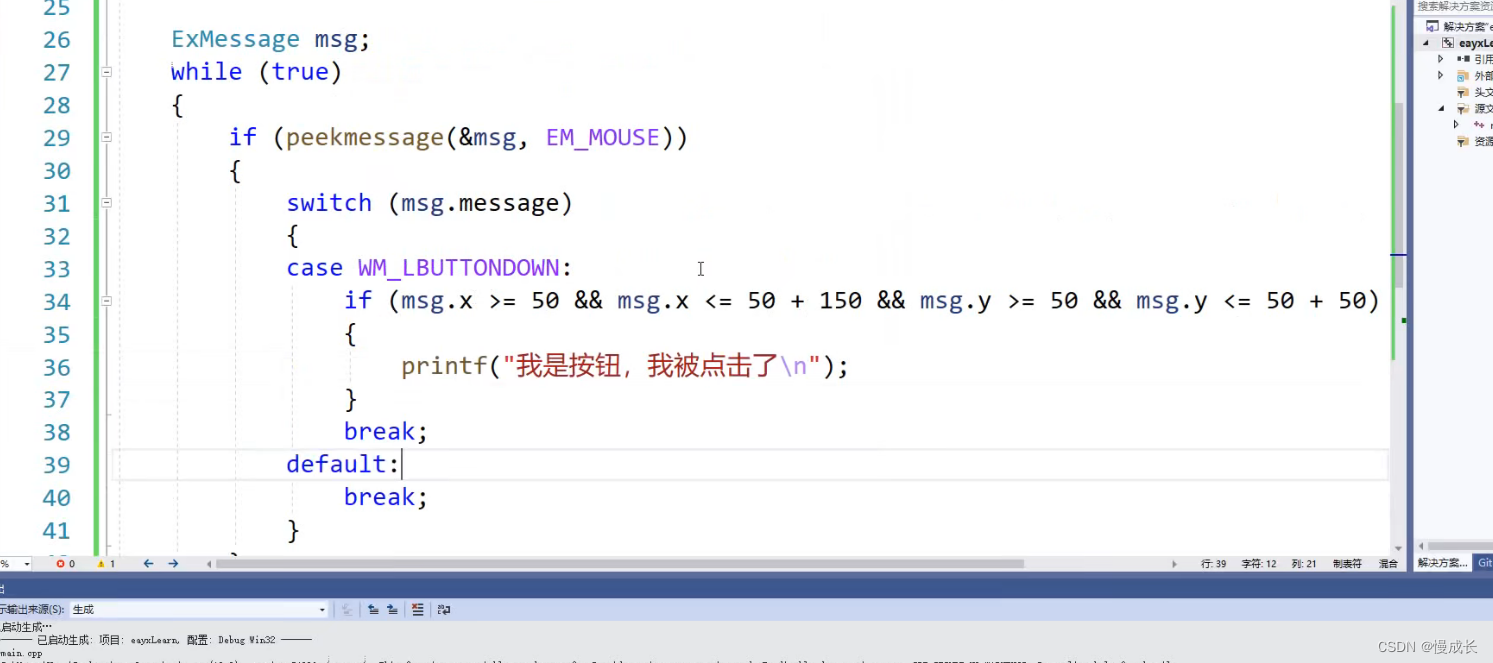Click the 列: 21 column indicator
Viewport: 1493px width, 663px height.
point(1304,564)
